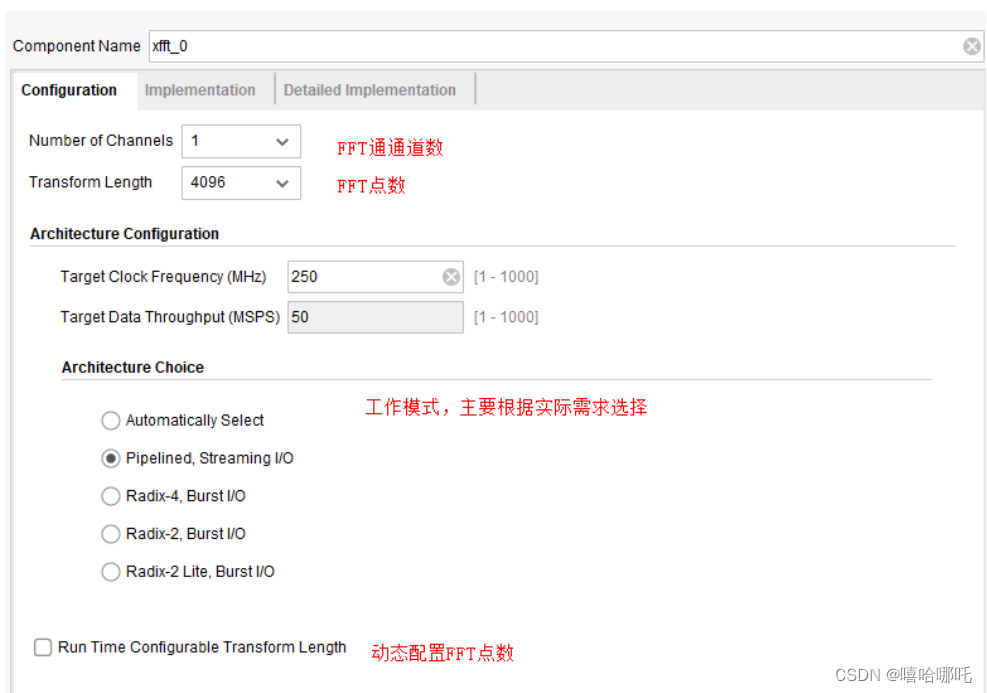Click the Transform Length label
The width and height of the screenshot is (987, 693).
pos(91,183)
